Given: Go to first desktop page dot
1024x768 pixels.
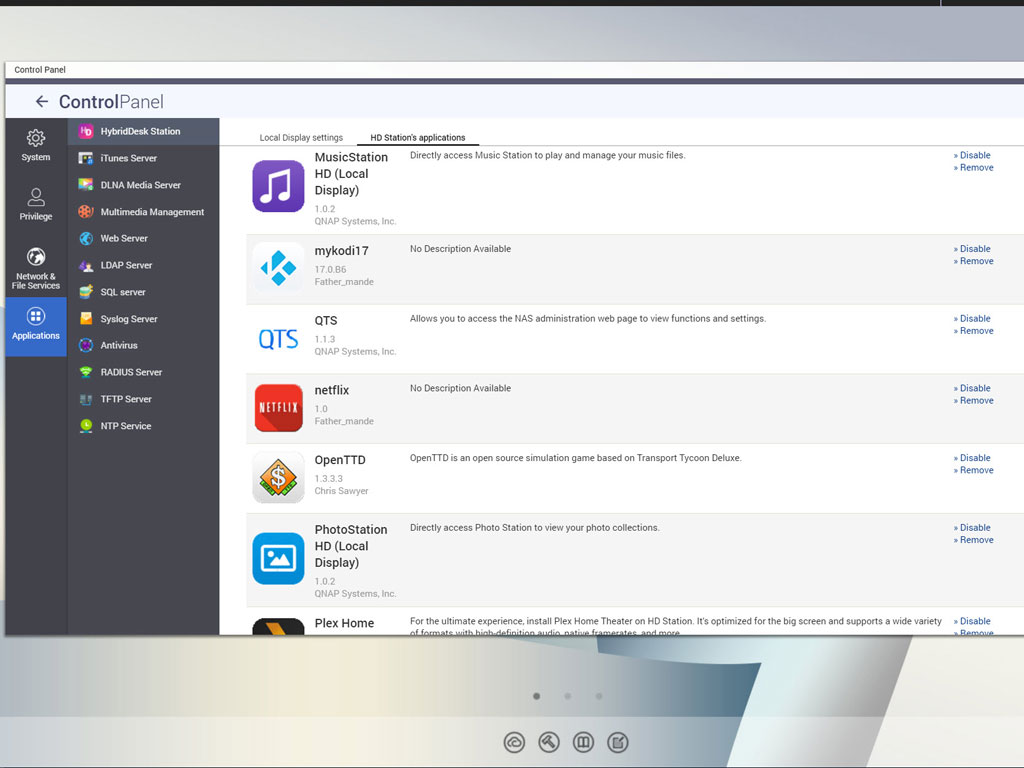Looking at the screenshot, I should click(x=536, y=696).
